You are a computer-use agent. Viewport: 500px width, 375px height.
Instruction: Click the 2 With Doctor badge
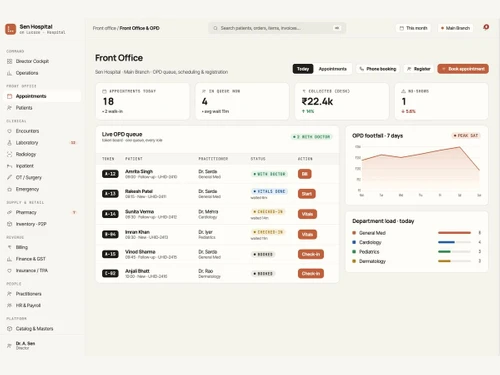(311, 137)
